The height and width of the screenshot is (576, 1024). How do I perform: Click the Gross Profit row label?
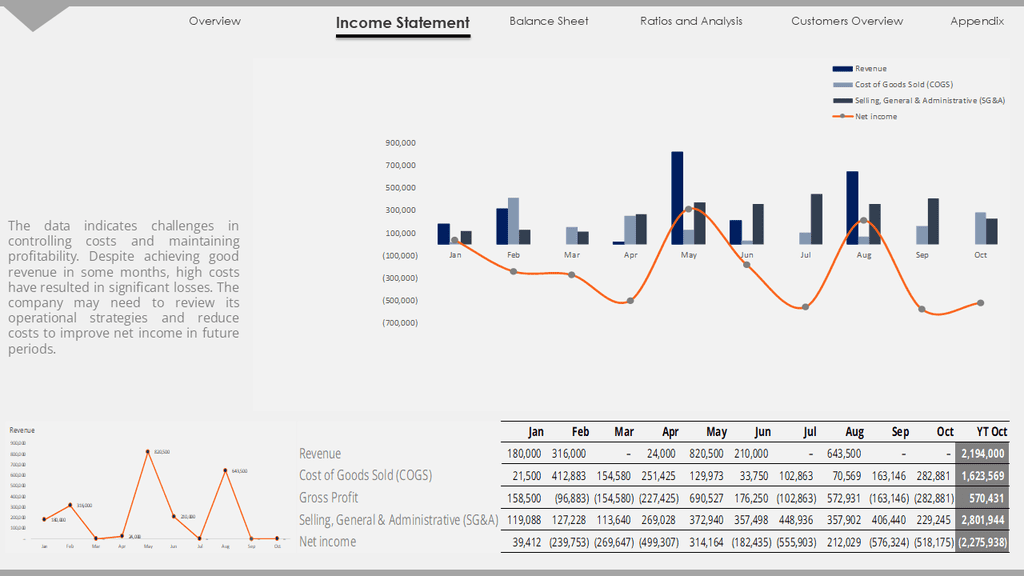pyautogui.click(x=328, y=498)
